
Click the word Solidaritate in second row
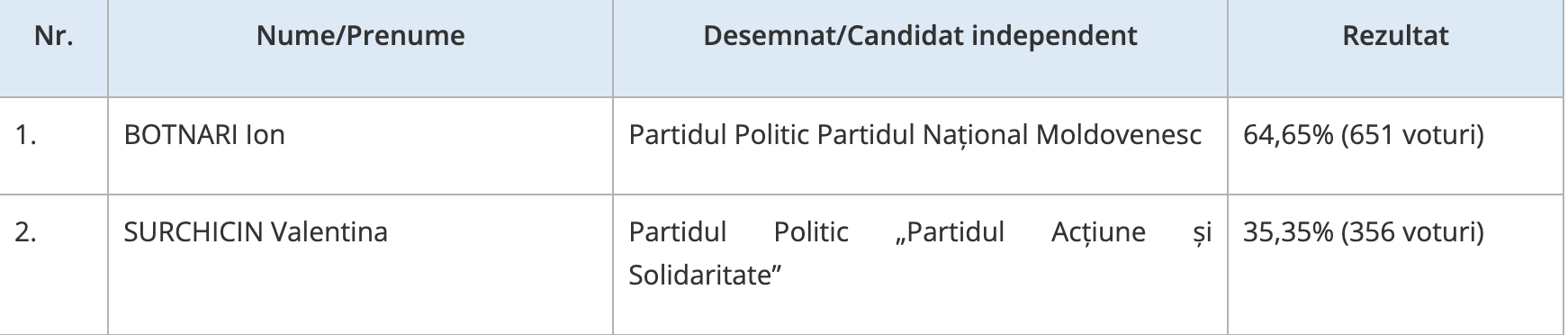(x=699, y=275)
